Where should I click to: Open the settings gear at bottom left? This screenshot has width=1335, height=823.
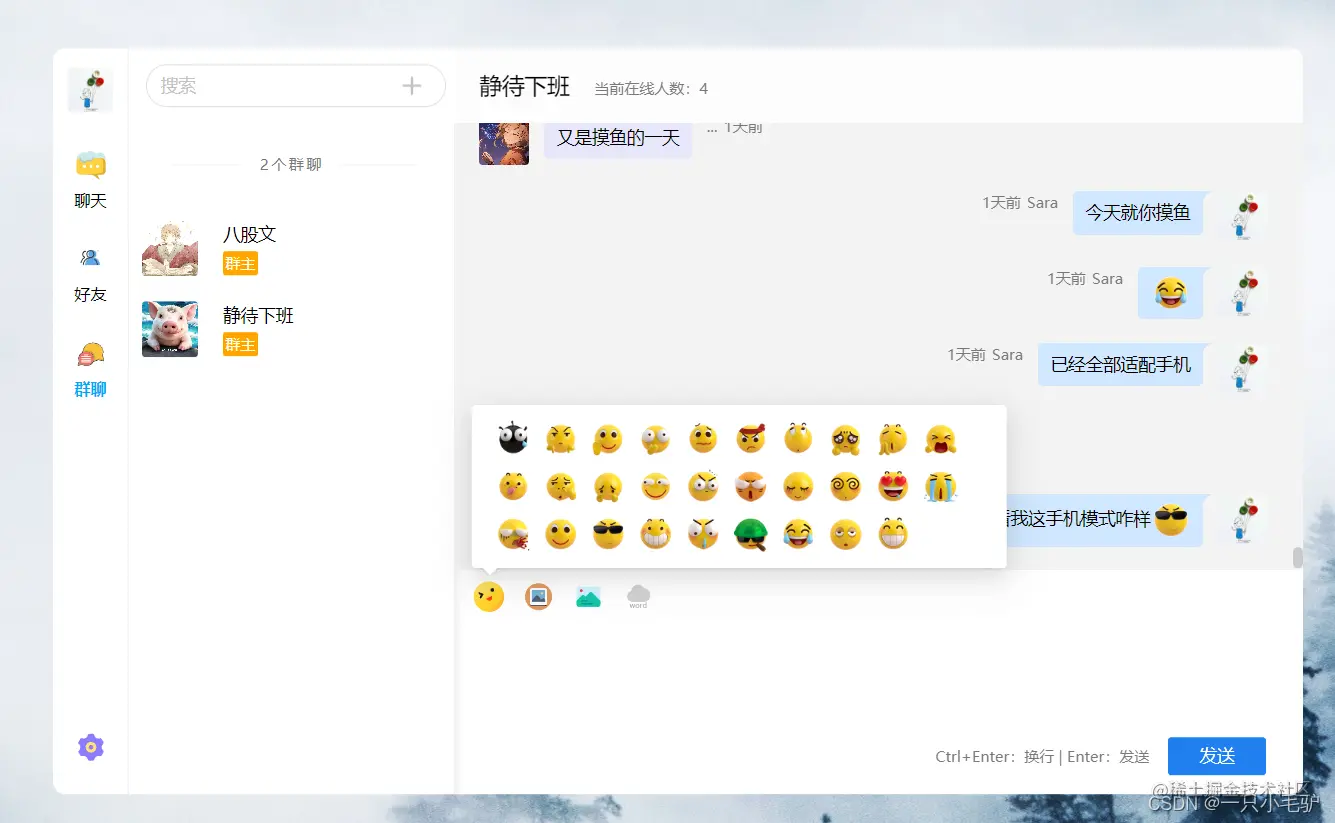click(91, 747)
